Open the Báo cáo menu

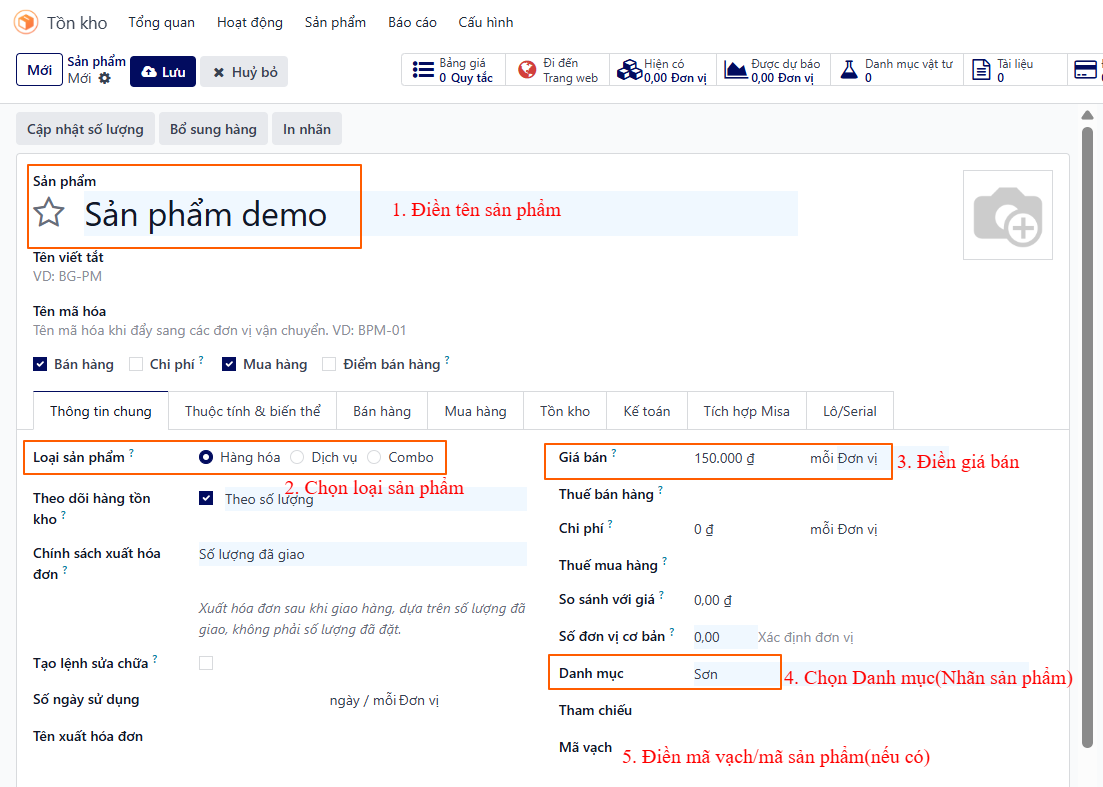(412, 22)
